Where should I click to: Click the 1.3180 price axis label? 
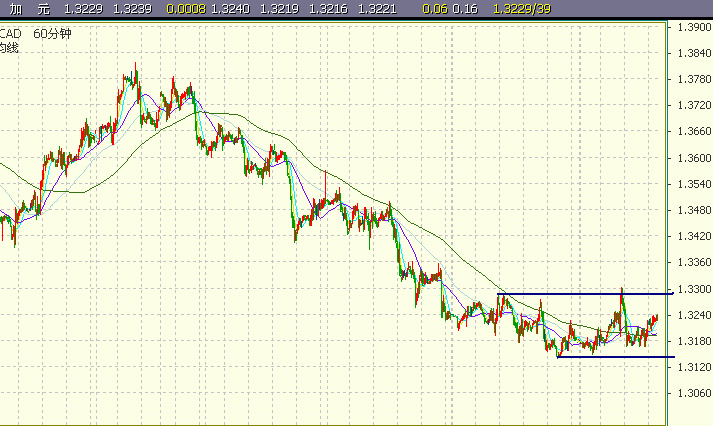pyautogui.click(x=694, y=341)
